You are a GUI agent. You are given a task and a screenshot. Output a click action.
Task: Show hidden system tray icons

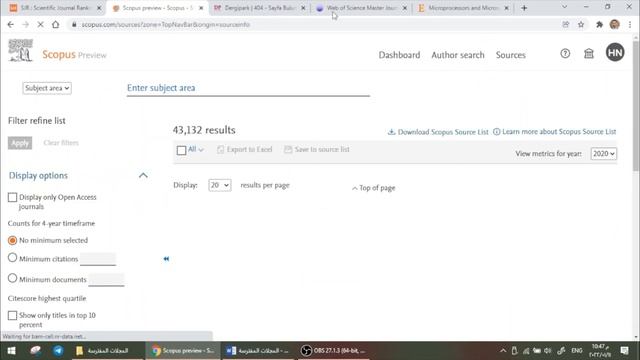pos(503,351)
